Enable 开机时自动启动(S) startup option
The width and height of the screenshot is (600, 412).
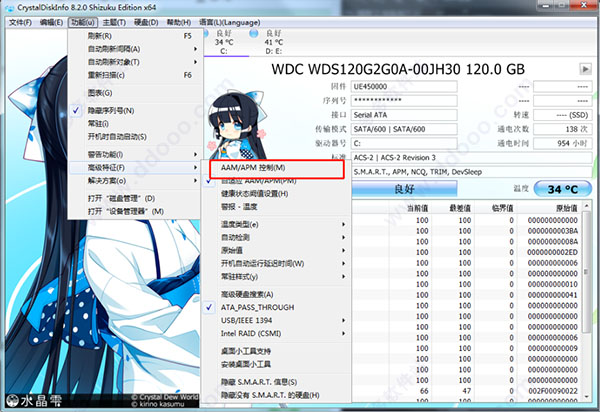click(117, 137)
